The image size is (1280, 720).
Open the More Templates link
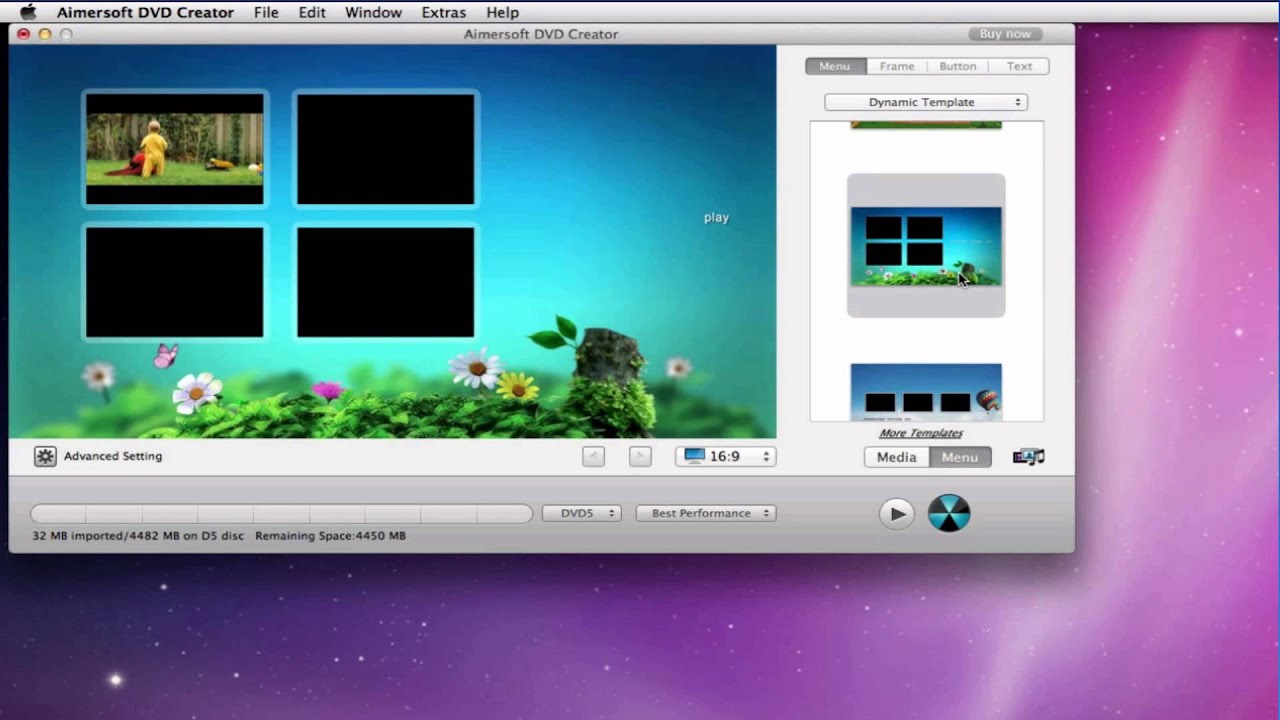point(921,433)
